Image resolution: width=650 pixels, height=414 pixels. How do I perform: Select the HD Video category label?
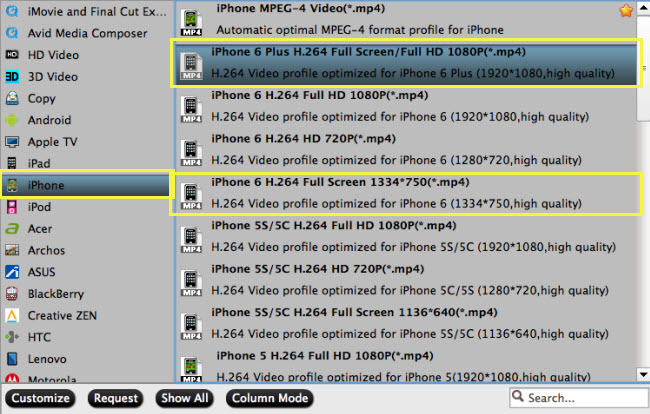point(53,55)
